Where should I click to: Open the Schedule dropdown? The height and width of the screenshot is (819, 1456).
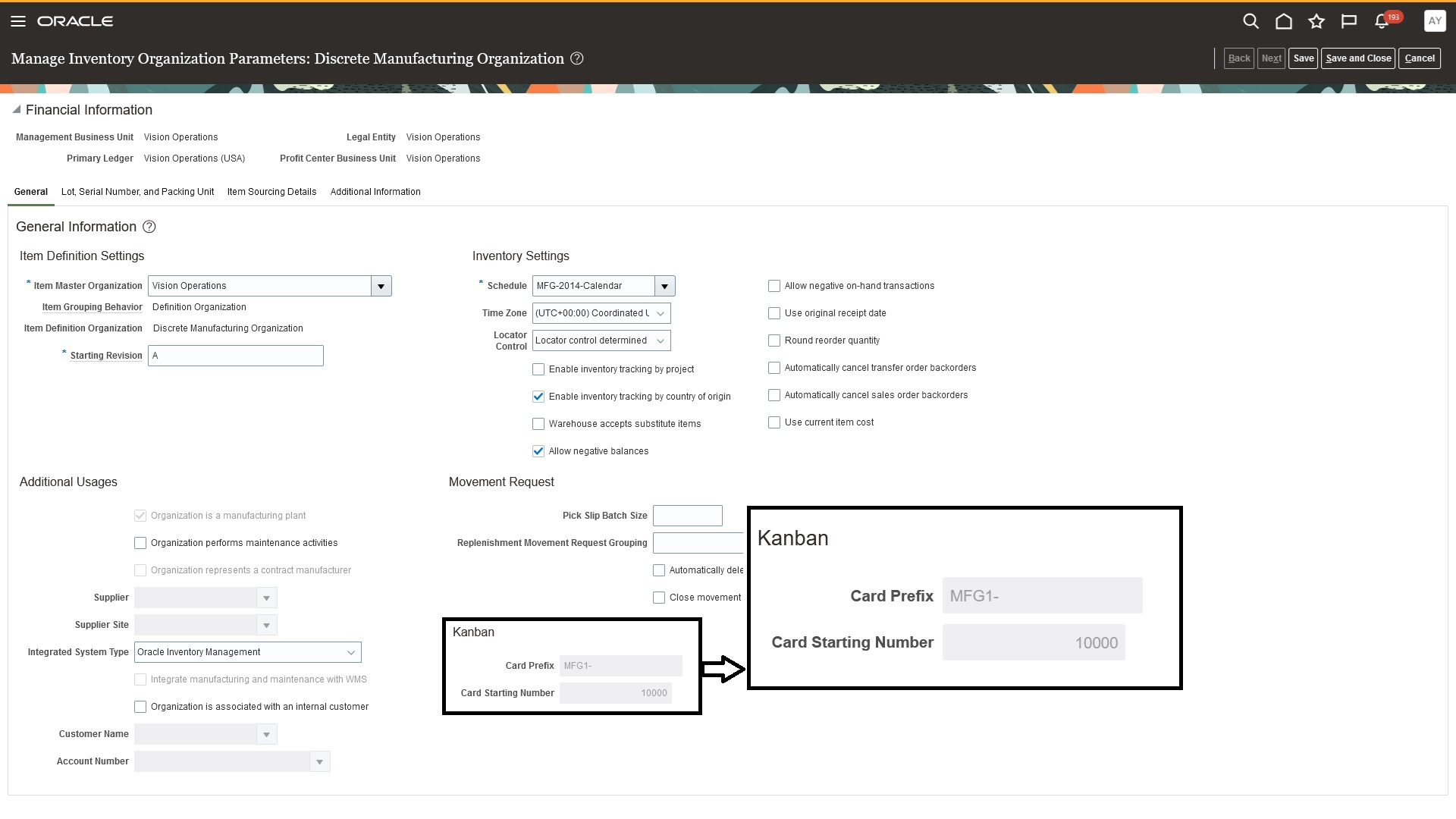pos(664,286)
